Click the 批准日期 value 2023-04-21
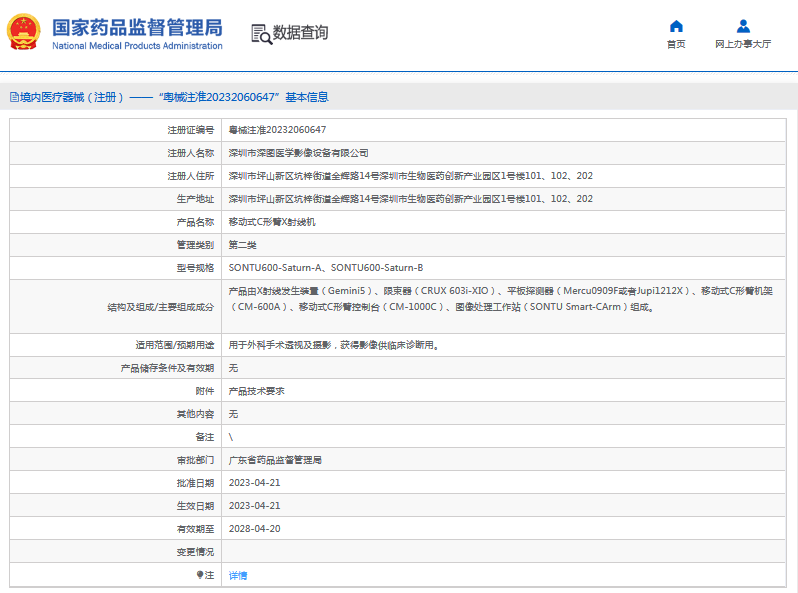This screenshot has width=798, height=593. [254, 483]
